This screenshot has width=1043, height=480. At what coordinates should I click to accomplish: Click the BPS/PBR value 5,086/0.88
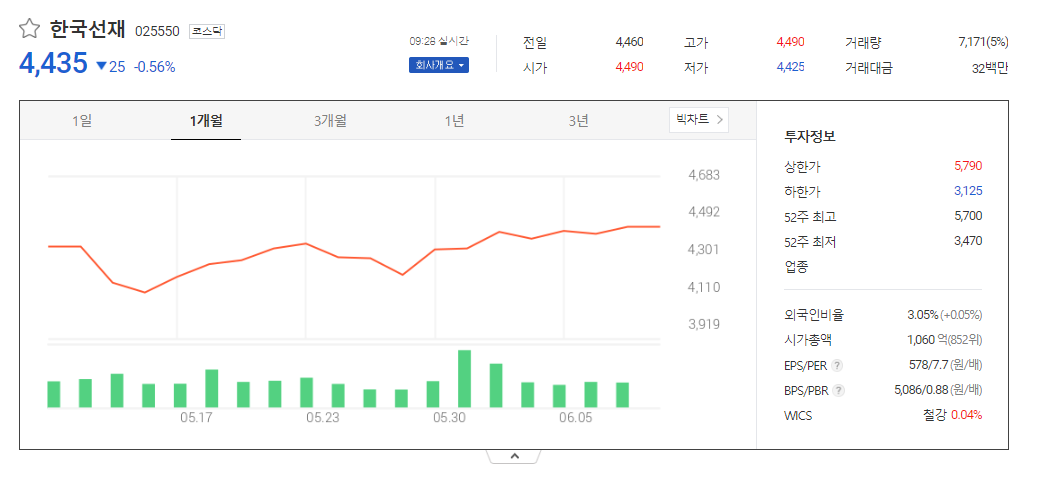coord(921,391)
